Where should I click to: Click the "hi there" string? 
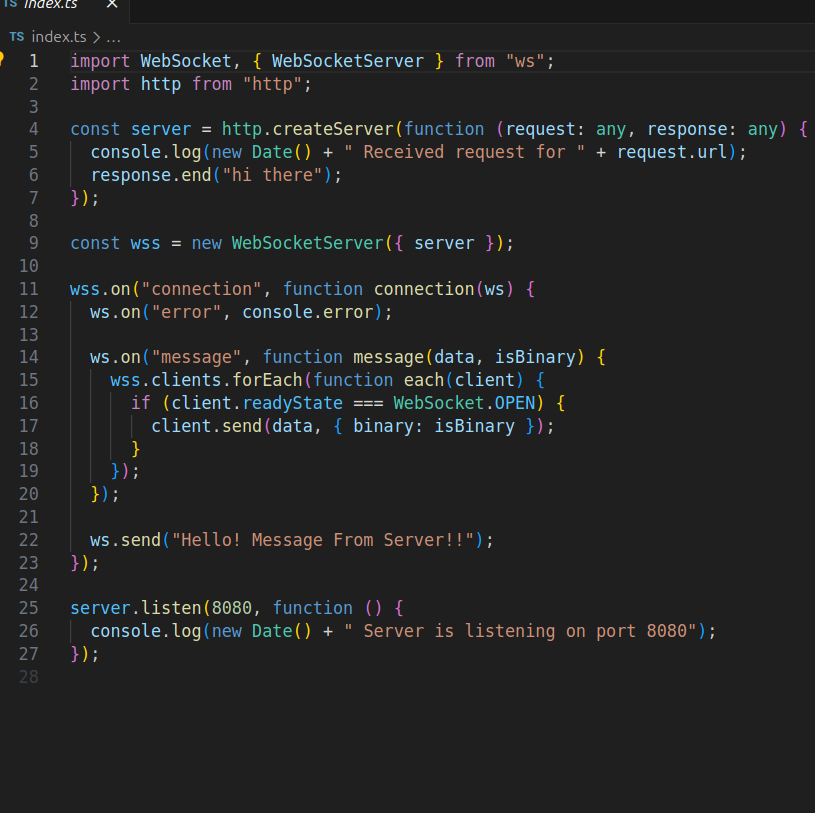tap(273, 175)
